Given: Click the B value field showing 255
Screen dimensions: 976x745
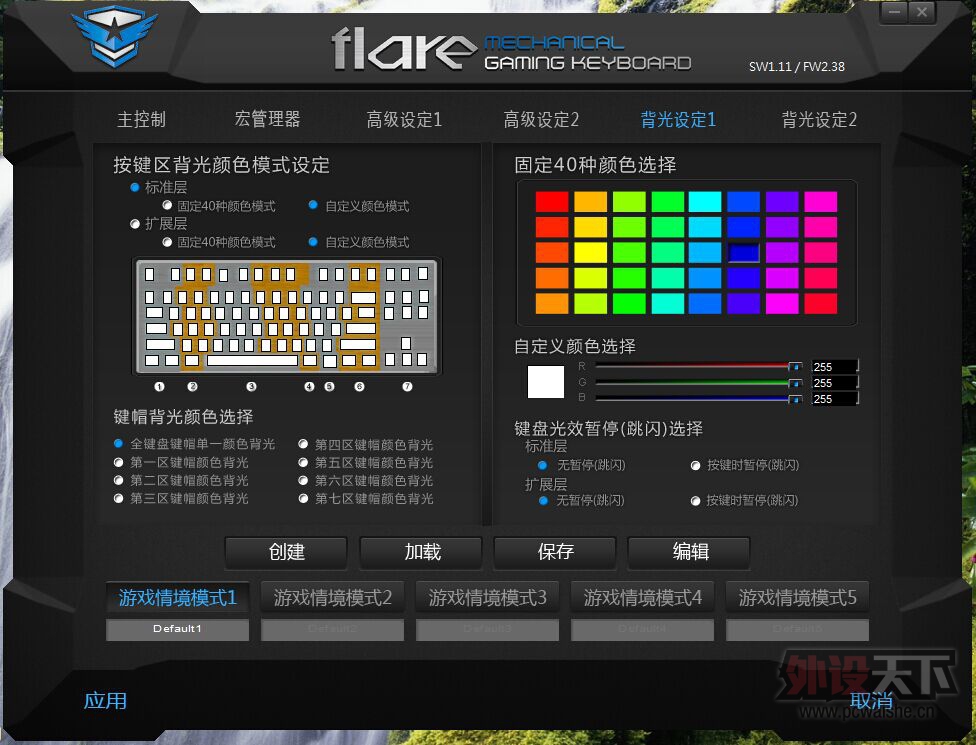Looking at the screenshot, I should [835, 399].
